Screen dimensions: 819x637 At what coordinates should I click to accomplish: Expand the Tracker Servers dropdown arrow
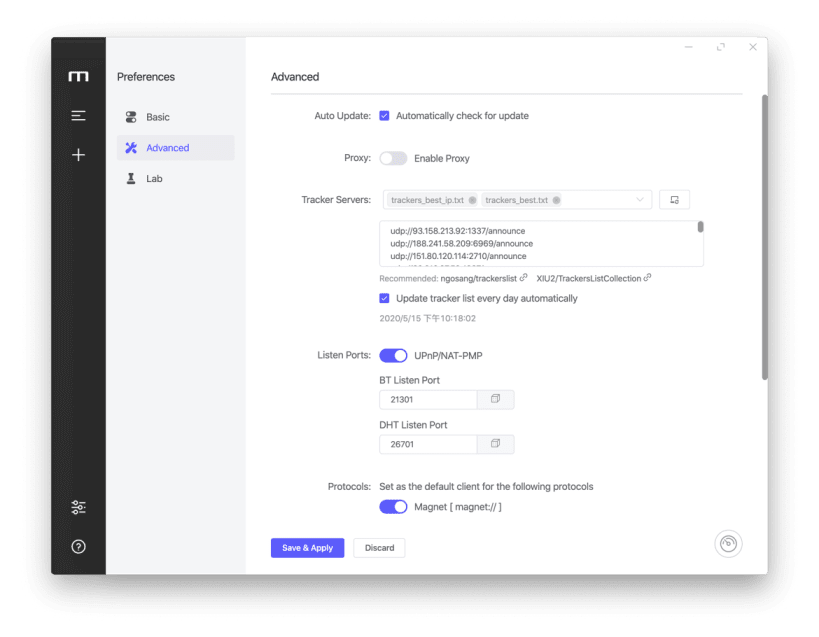click(640, 200)
